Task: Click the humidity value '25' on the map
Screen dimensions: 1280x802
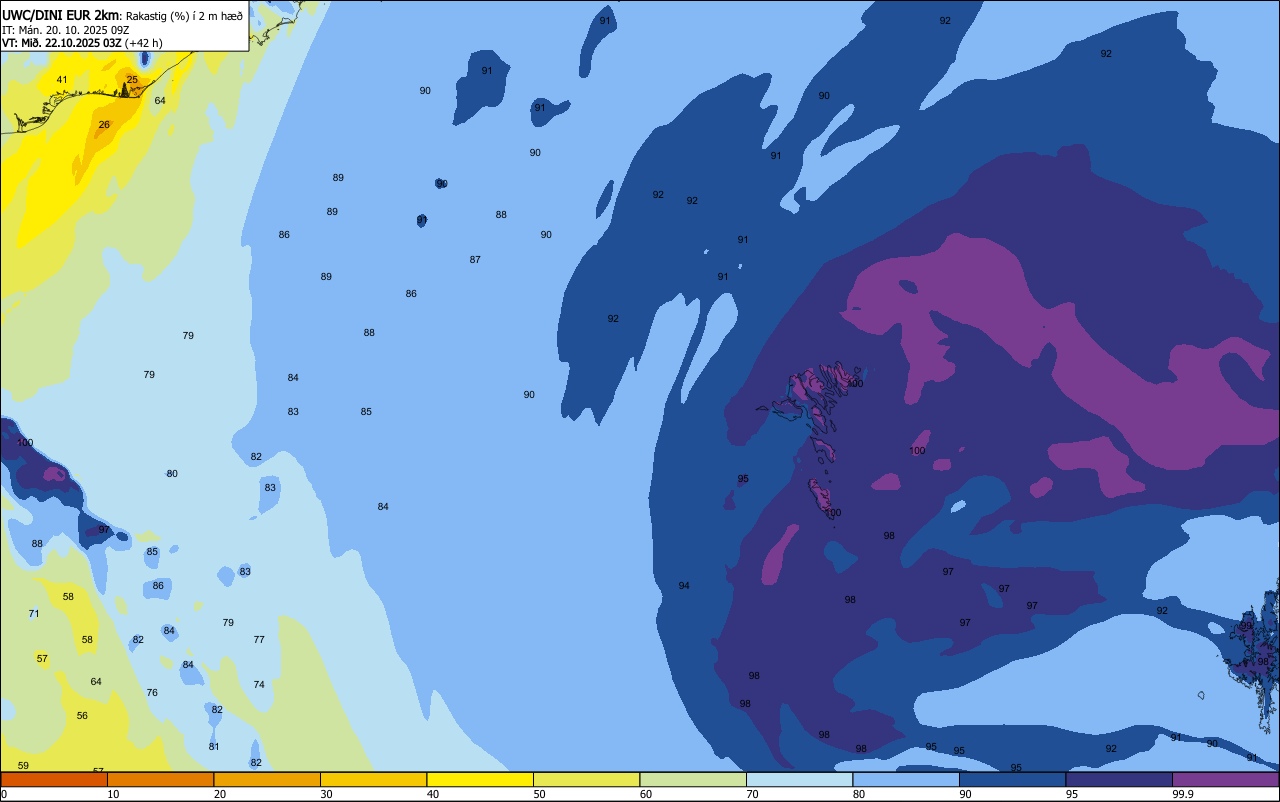Action: [x=132, y=80]
